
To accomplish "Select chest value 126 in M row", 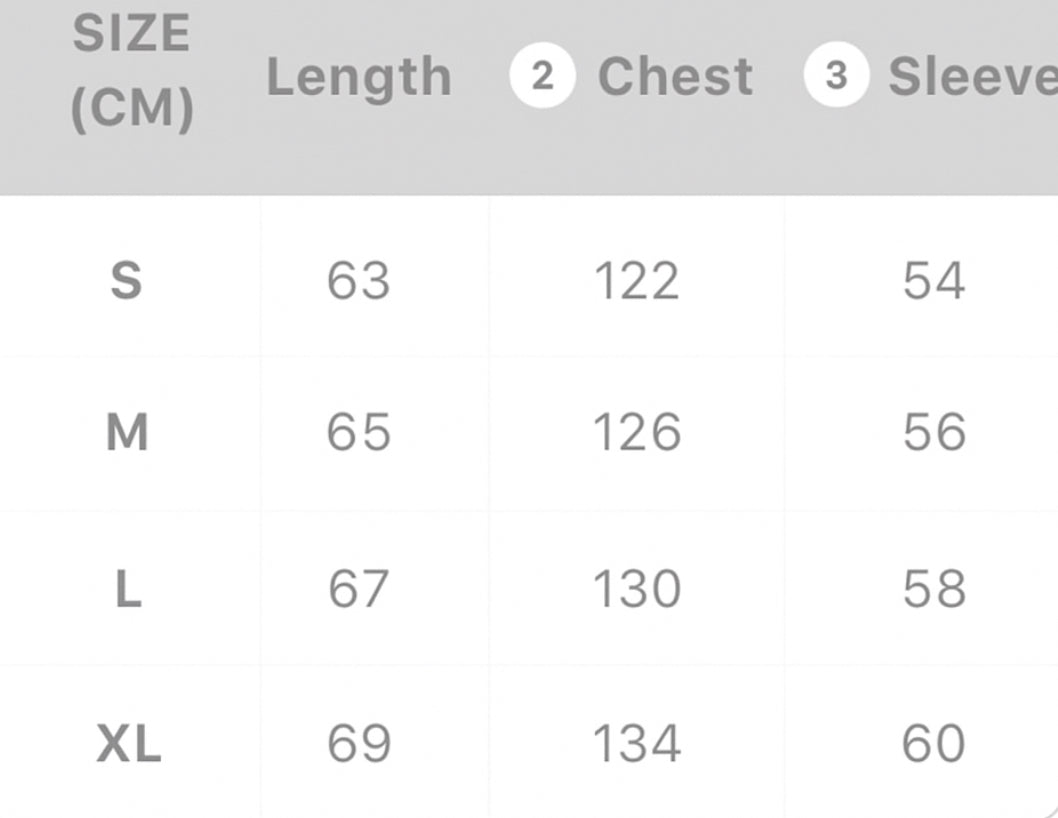I will point(636,434).
